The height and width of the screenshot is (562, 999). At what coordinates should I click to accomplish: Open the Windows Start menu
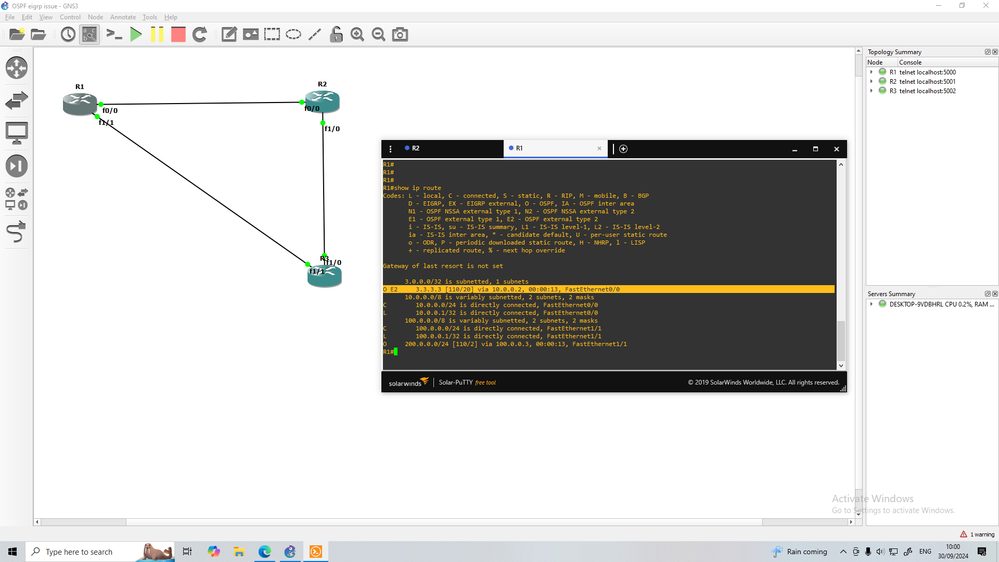point(12,551)
